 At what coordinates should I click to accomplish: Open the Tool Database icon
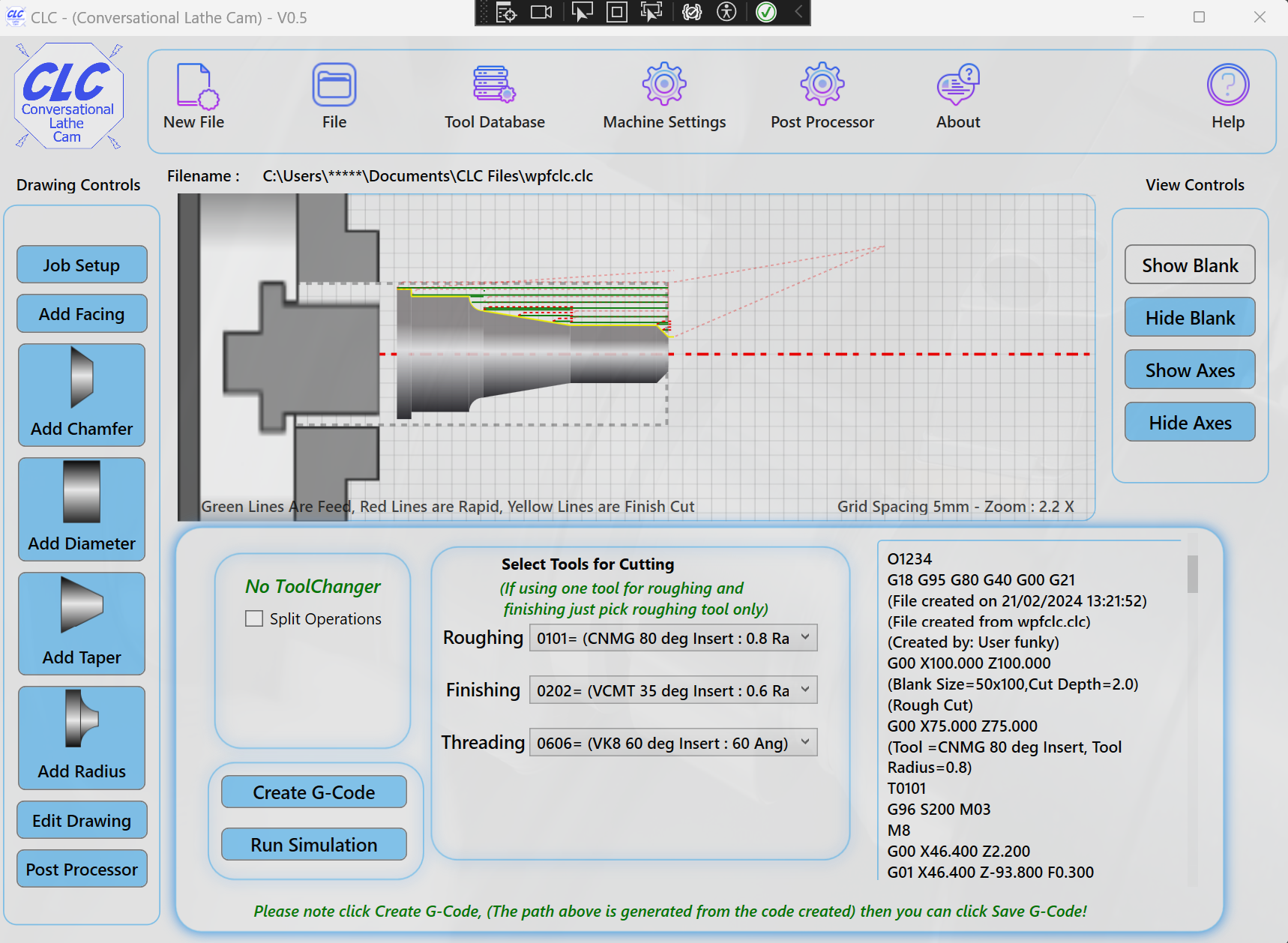pos(494,84)
